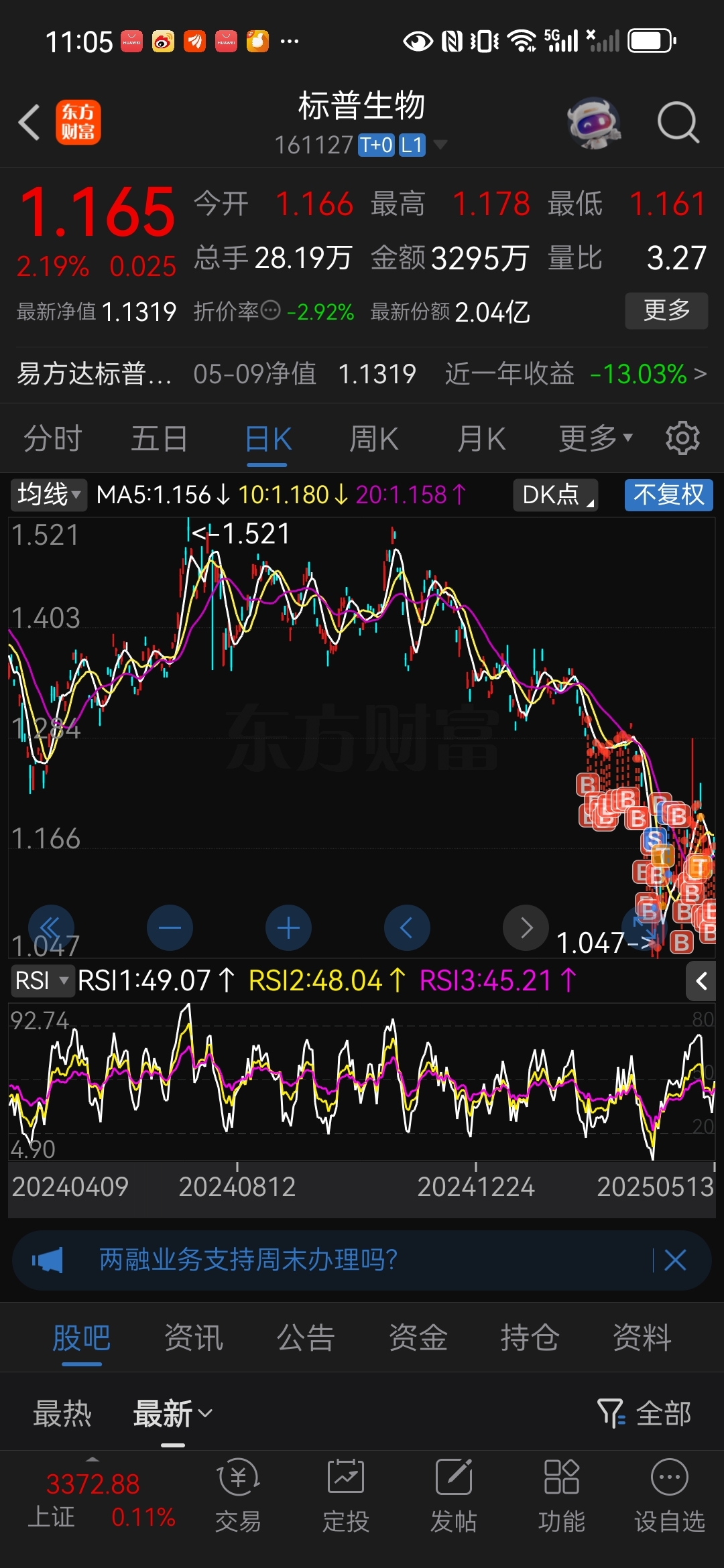This screenshot has width=724, height=1568.
Task: Tap the RSI sub-chart area
Action: click(x=362, y=1080)
